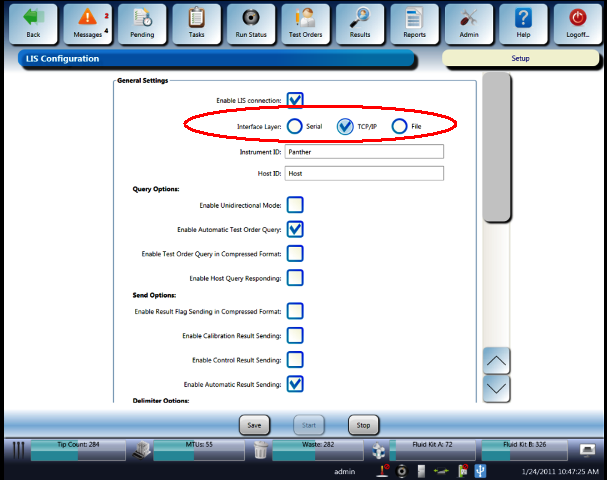
Task: Open the Reports screen
Action: (414, 24)
